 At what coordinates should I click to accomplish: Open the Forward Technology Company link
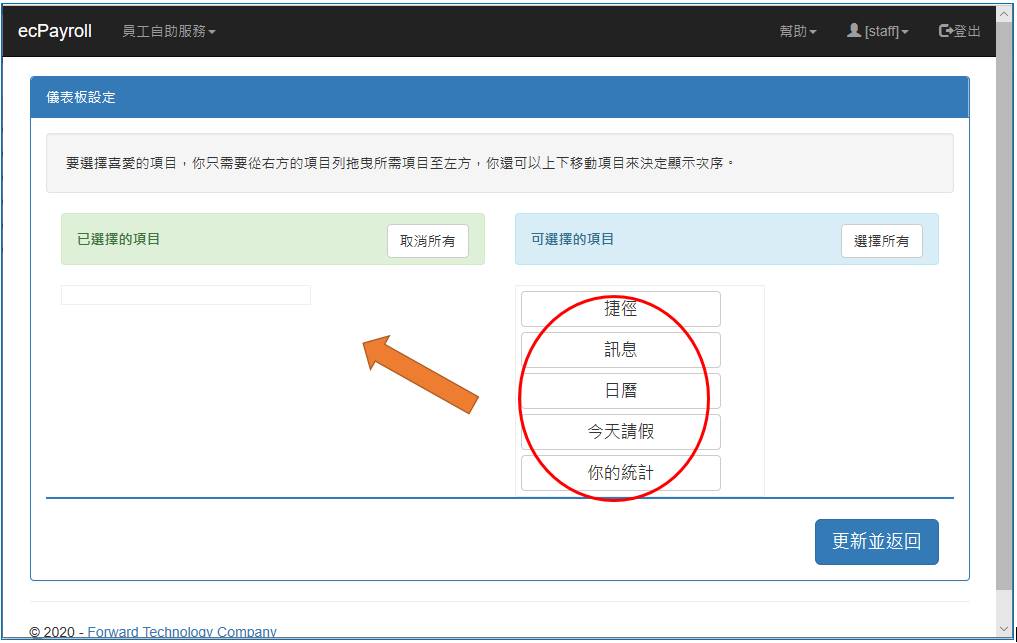pos(181,632)
